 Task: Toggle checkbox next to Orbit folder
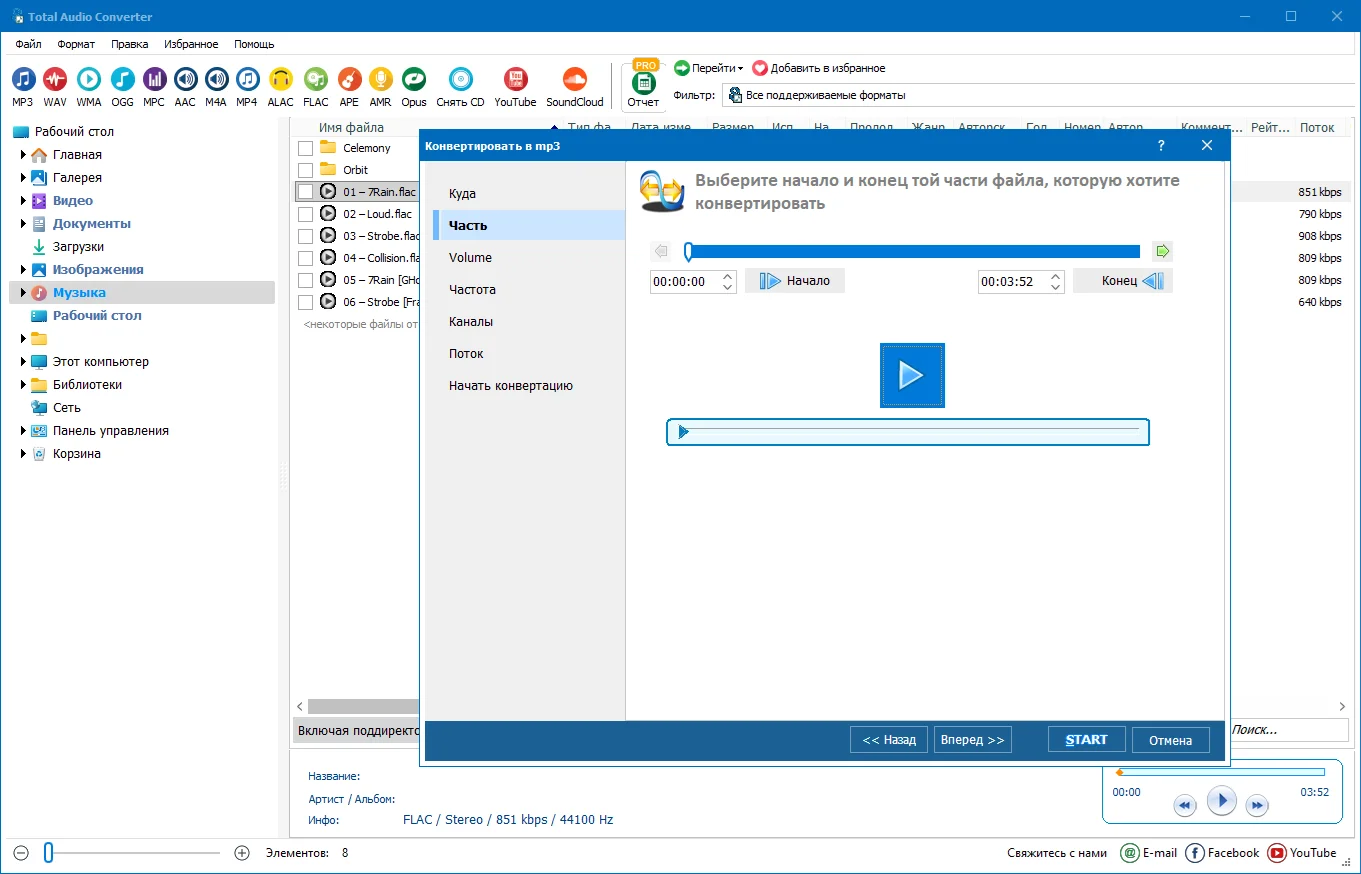[x=305, y=170]
